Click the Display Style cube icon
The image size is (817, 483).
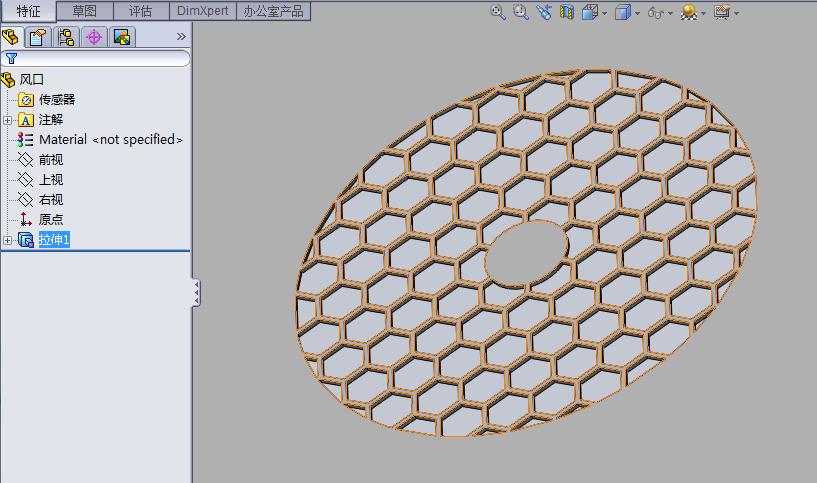coord(623,12)
